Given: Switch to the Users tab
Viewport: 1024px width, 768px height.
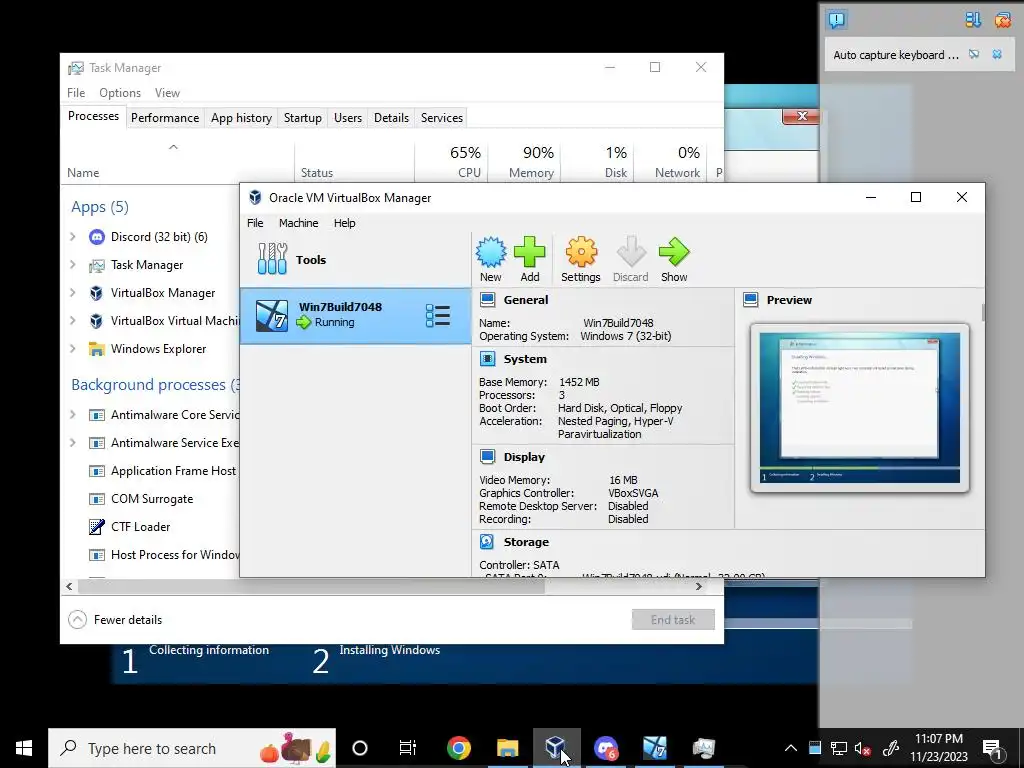Looking at the screenshot, I should pyautogui.click(x=347, y=118).
